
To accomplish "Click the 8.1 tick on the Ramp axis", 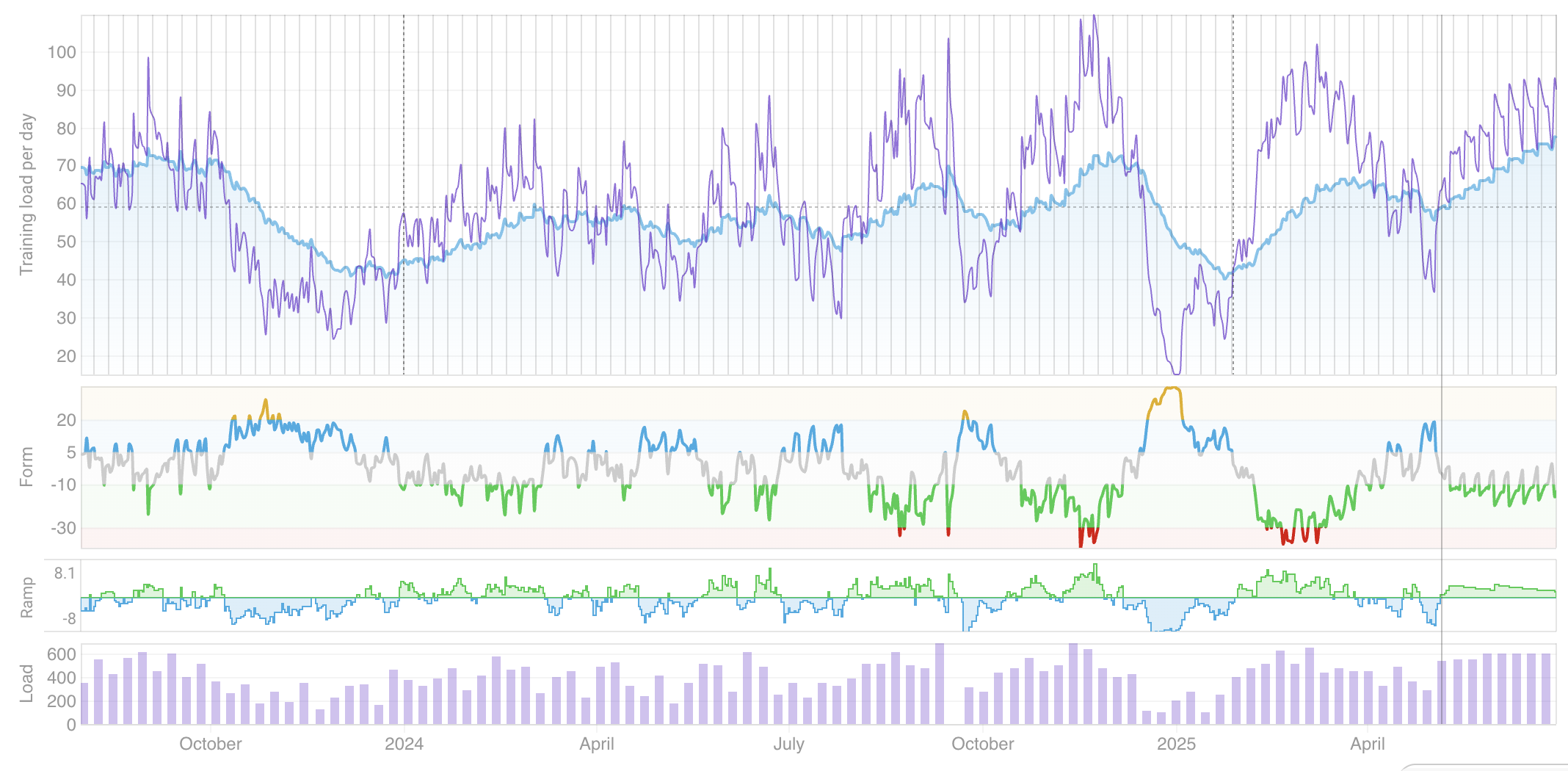I will (65, 573).
